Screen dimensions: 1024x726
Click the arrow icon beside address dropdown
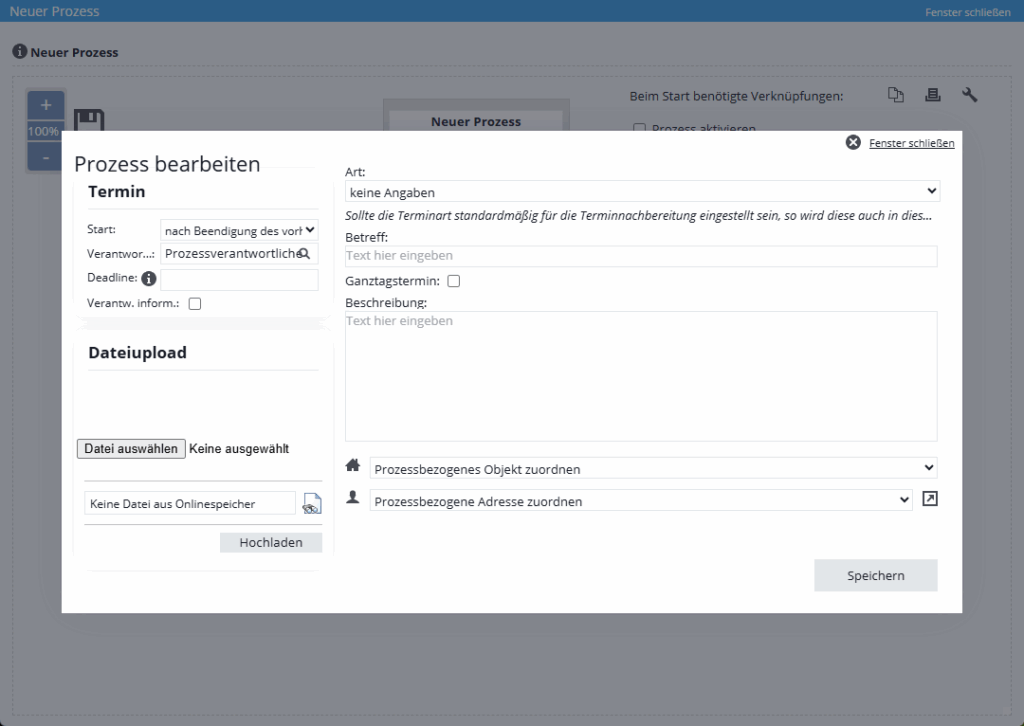point(930,500)
